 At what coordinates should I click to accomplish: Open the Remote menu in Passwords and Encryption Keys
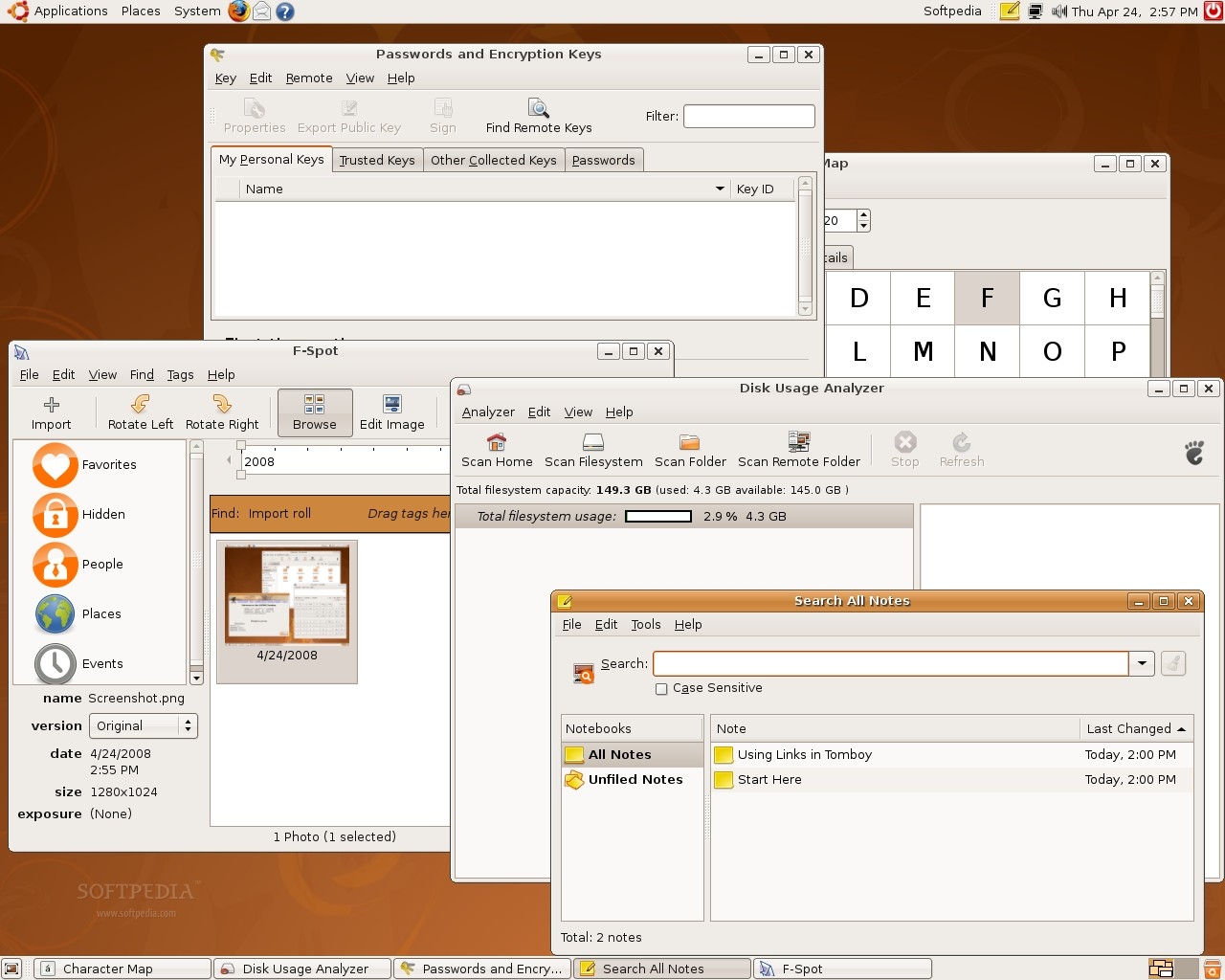pos(309,78)
